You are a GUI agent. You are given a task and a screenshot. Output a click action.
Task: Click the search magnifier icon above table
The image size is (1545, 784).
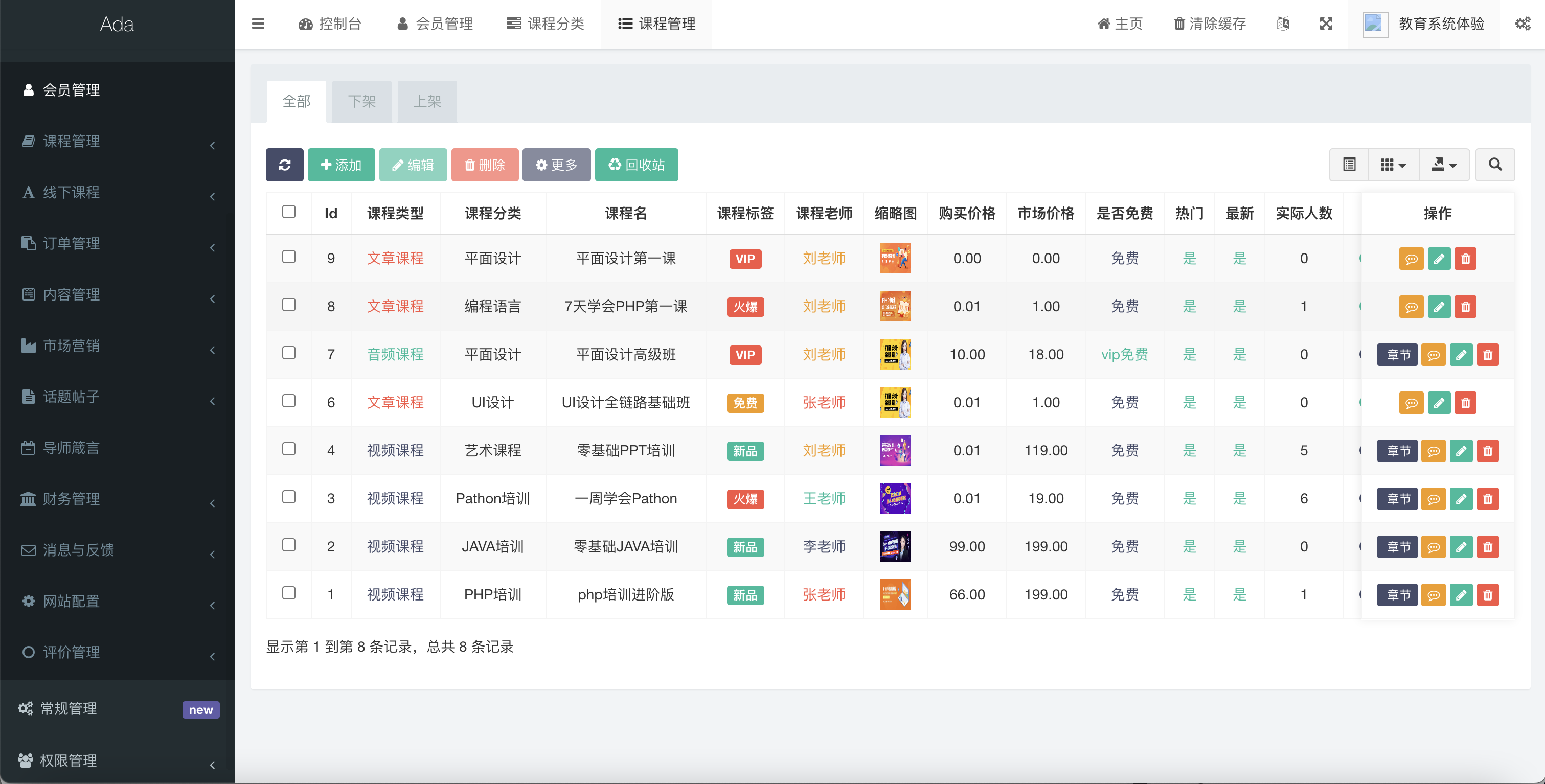1494,165
